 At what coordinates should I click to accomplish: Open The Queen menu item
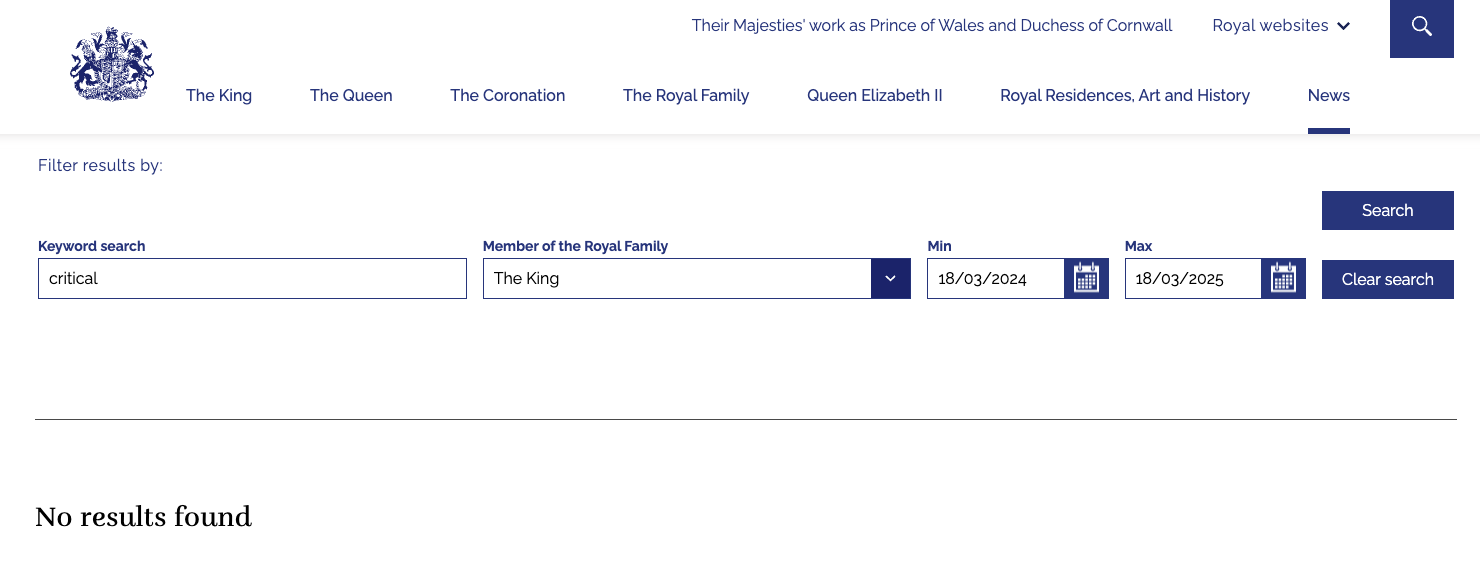click(x=351, y=95)
